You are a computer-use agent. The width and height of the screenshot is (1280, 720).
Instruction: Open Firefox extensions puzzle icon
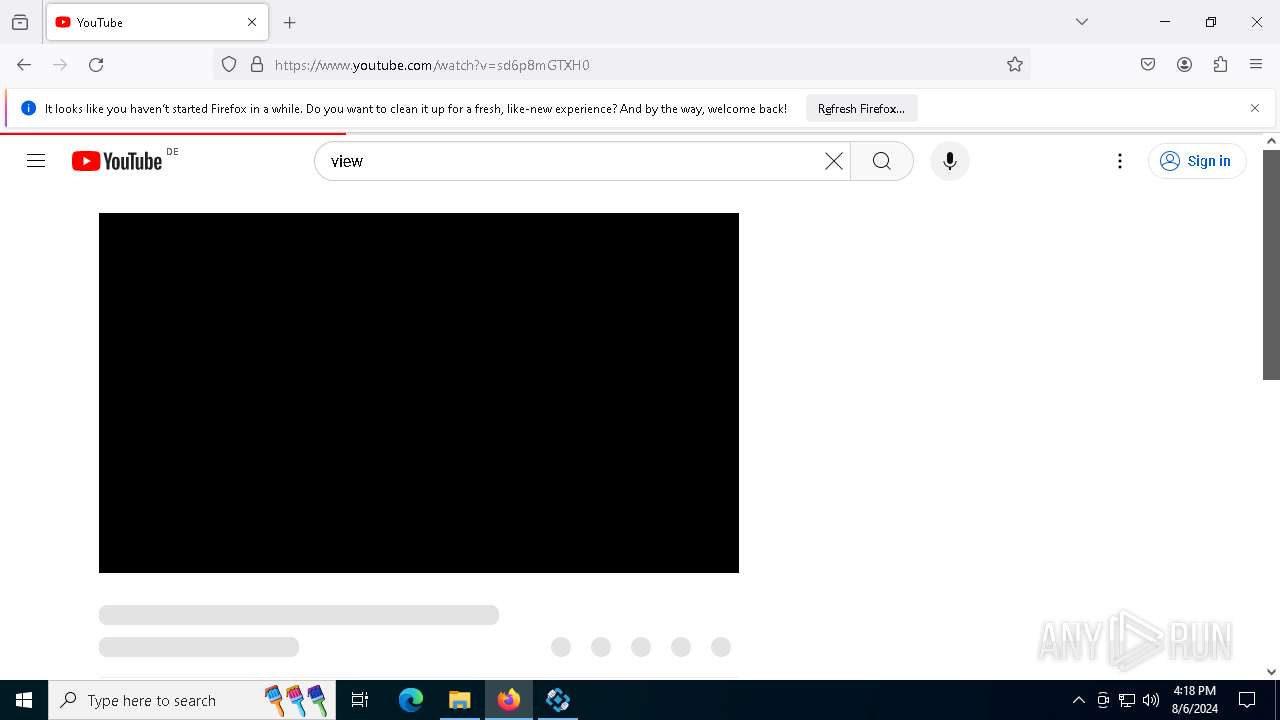tap(1220, 65)
